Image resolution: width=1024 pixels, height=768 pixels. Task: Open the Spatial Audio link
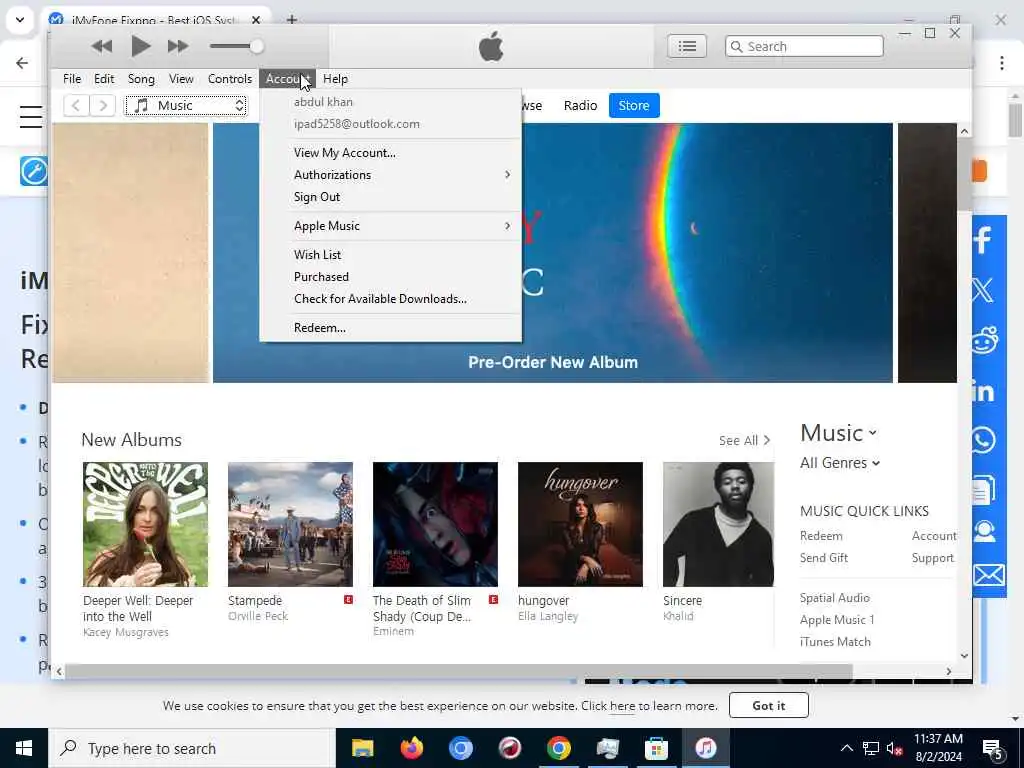coord(835,598)
